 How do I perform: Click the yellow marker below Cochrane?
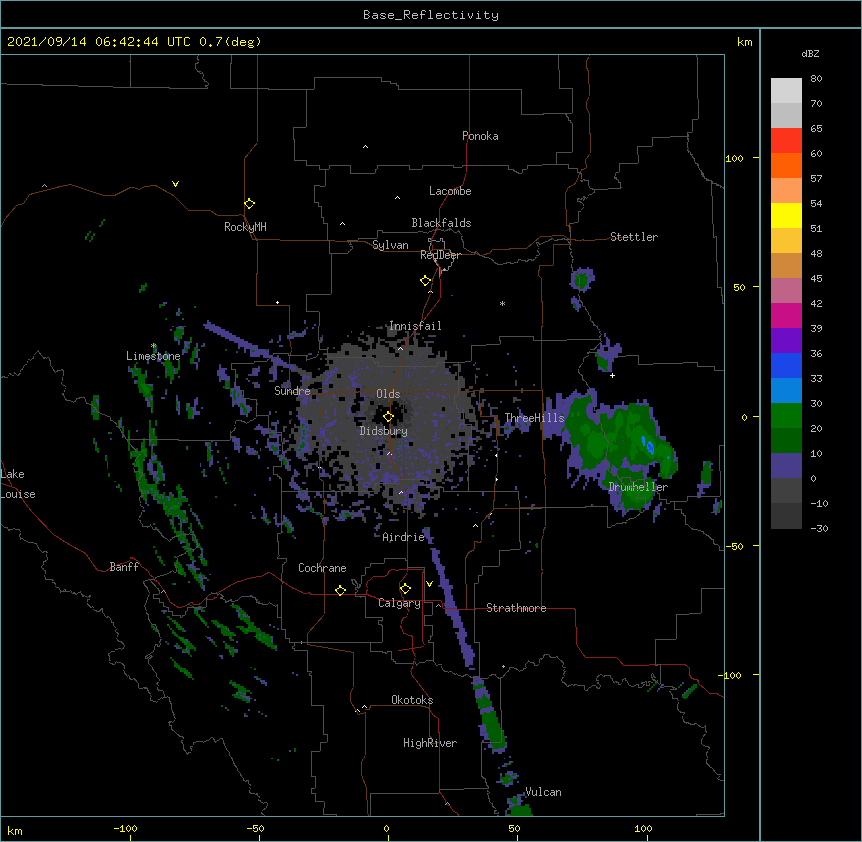(340, 590)
